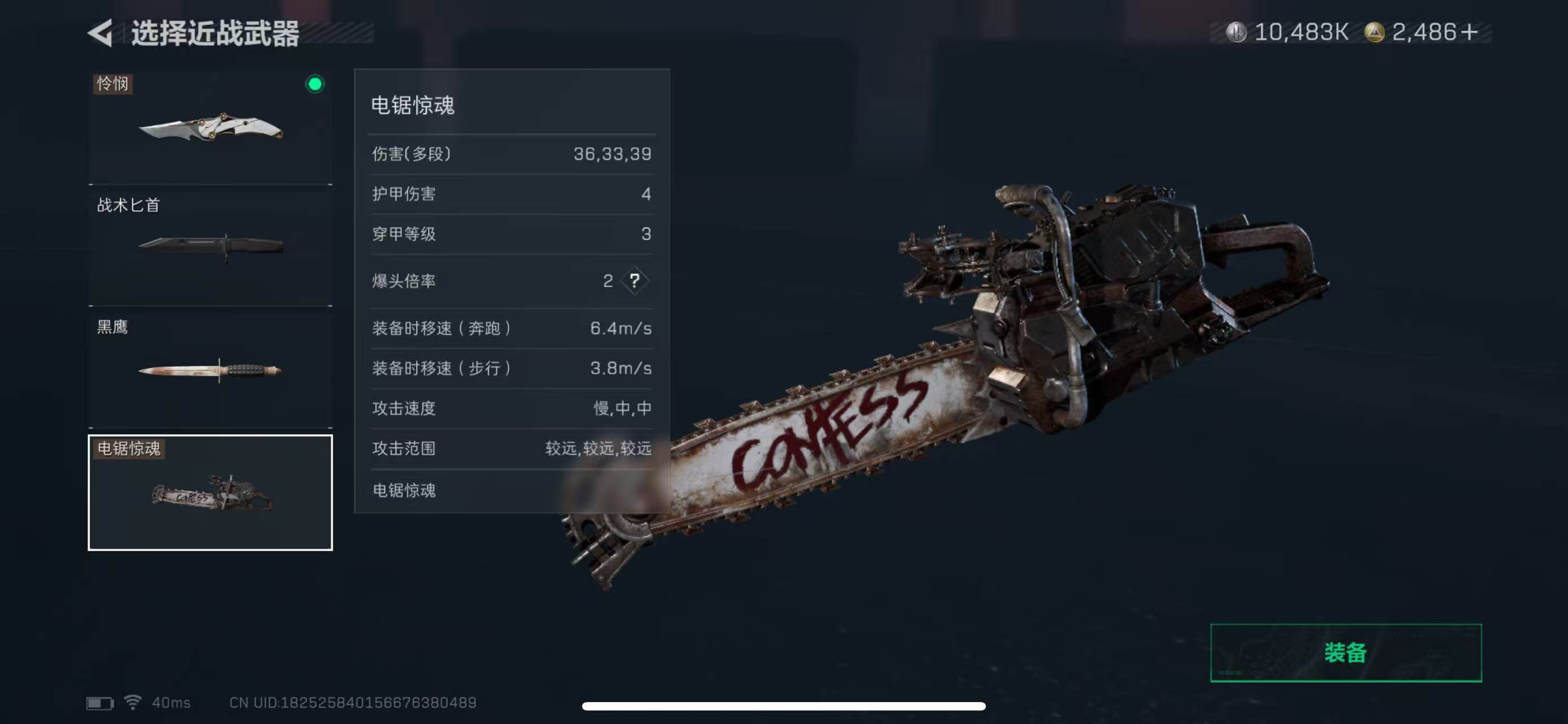The width and height of the screenshot is (1568, 724).
Task: Equip weapon with the 装备 button
Action: (1346, 653)
